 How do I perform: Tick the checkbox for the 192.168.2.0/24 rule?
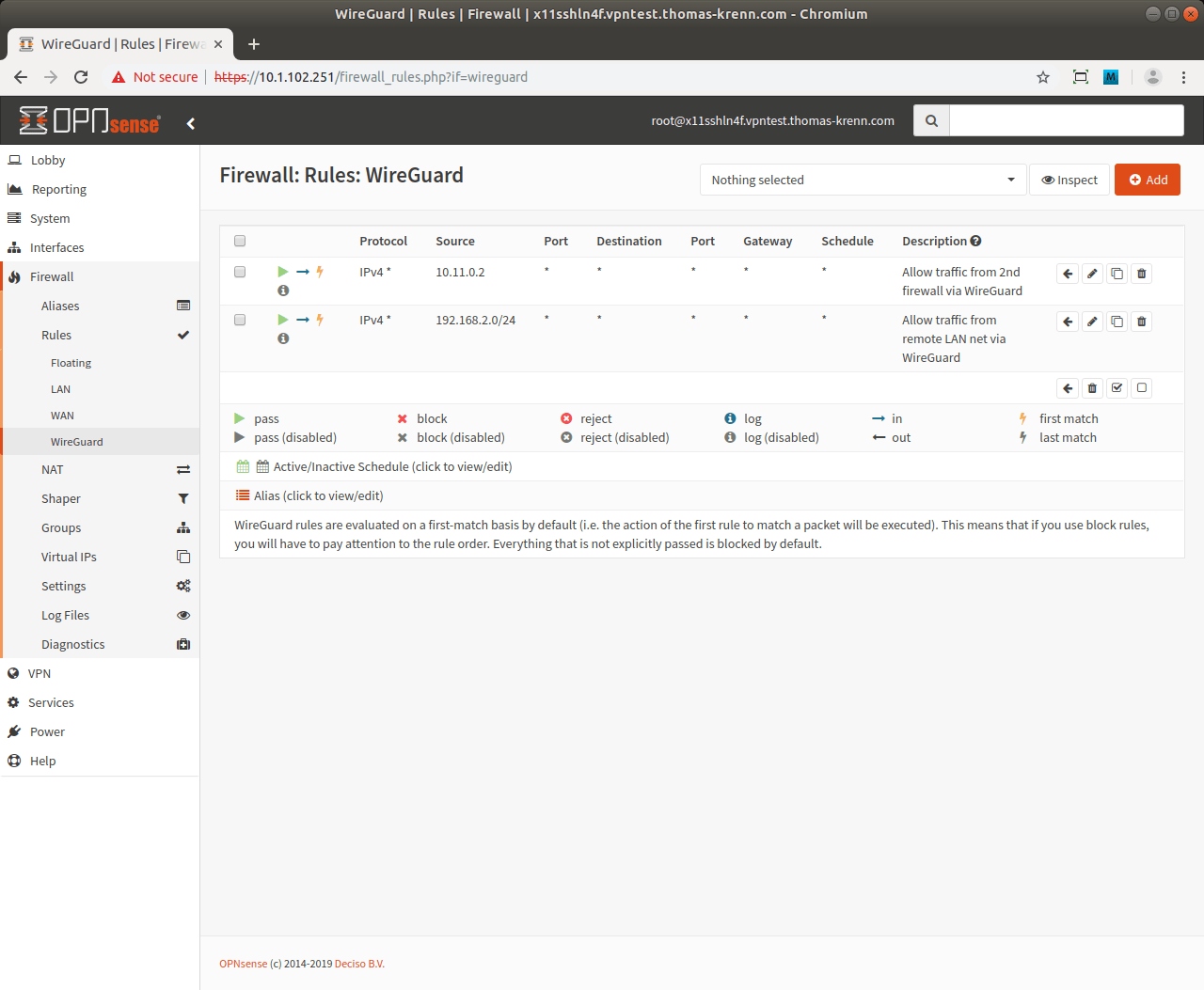[x=240, y=320]
